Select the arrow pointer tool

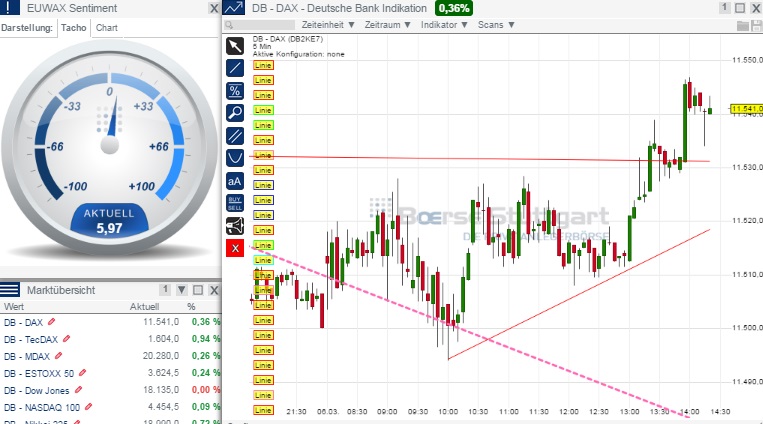coord(235,46)
